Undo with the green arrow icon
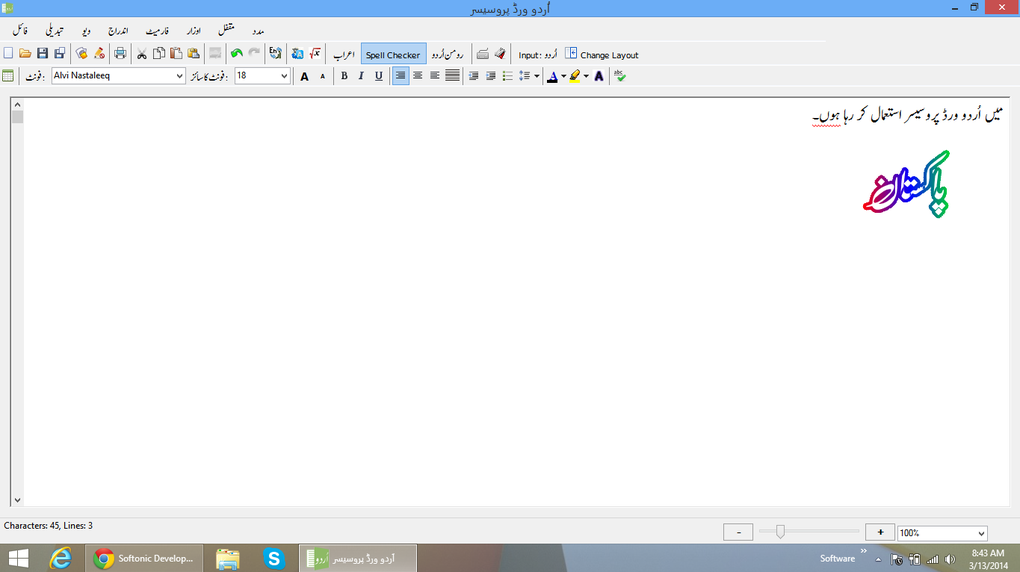This screenshot has height=572, width=1020. (x=237, y=53)
